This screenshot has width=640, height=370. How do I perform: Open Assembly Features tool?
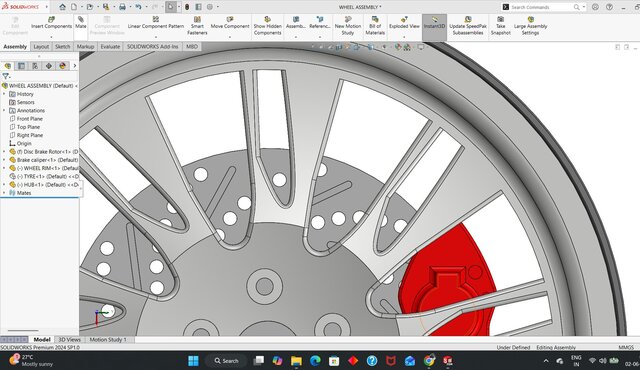pyautogui.click(x=296, y=23)
